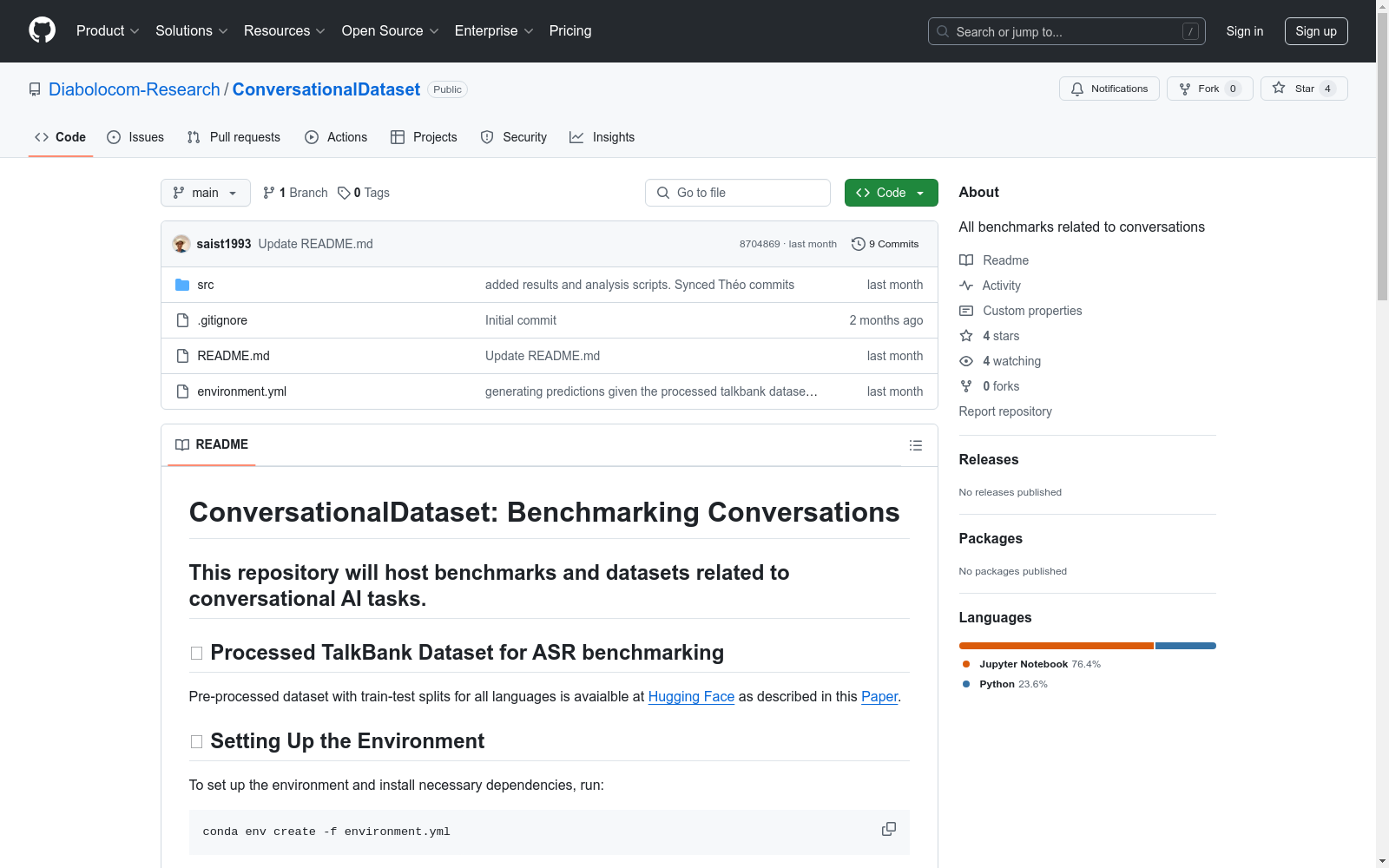Screen dimensions: 1389x868
Task: View the 9 Commits history
Action: pos(885,244)
